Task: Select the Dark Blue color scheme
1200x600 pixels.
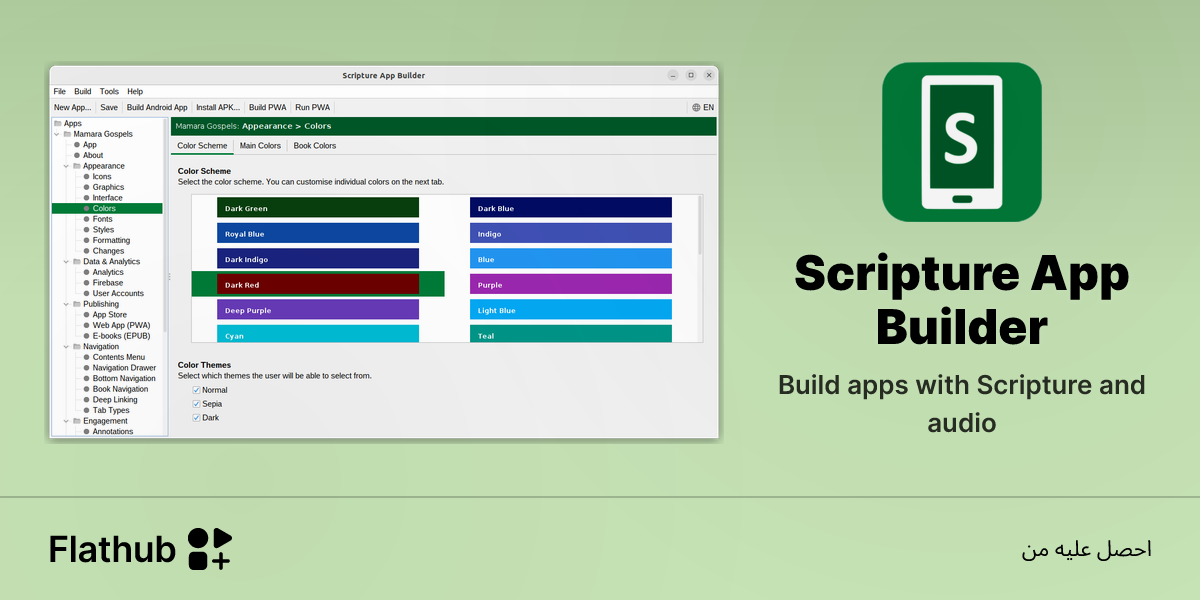Action: 571,208
